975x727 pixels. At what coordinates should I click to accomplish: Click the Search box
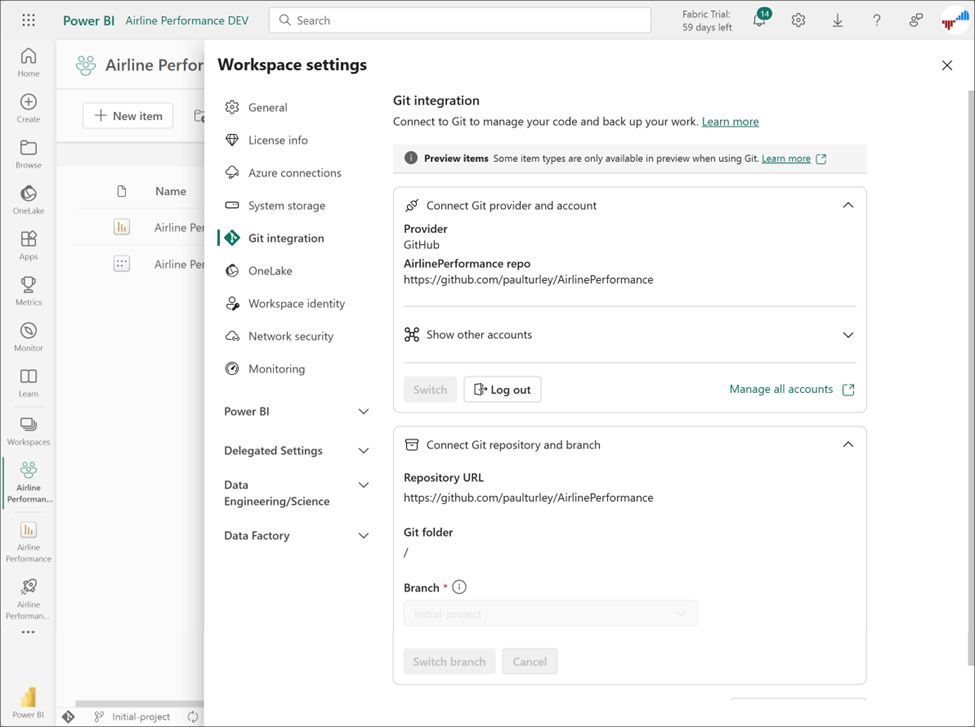tap(460, 20)
